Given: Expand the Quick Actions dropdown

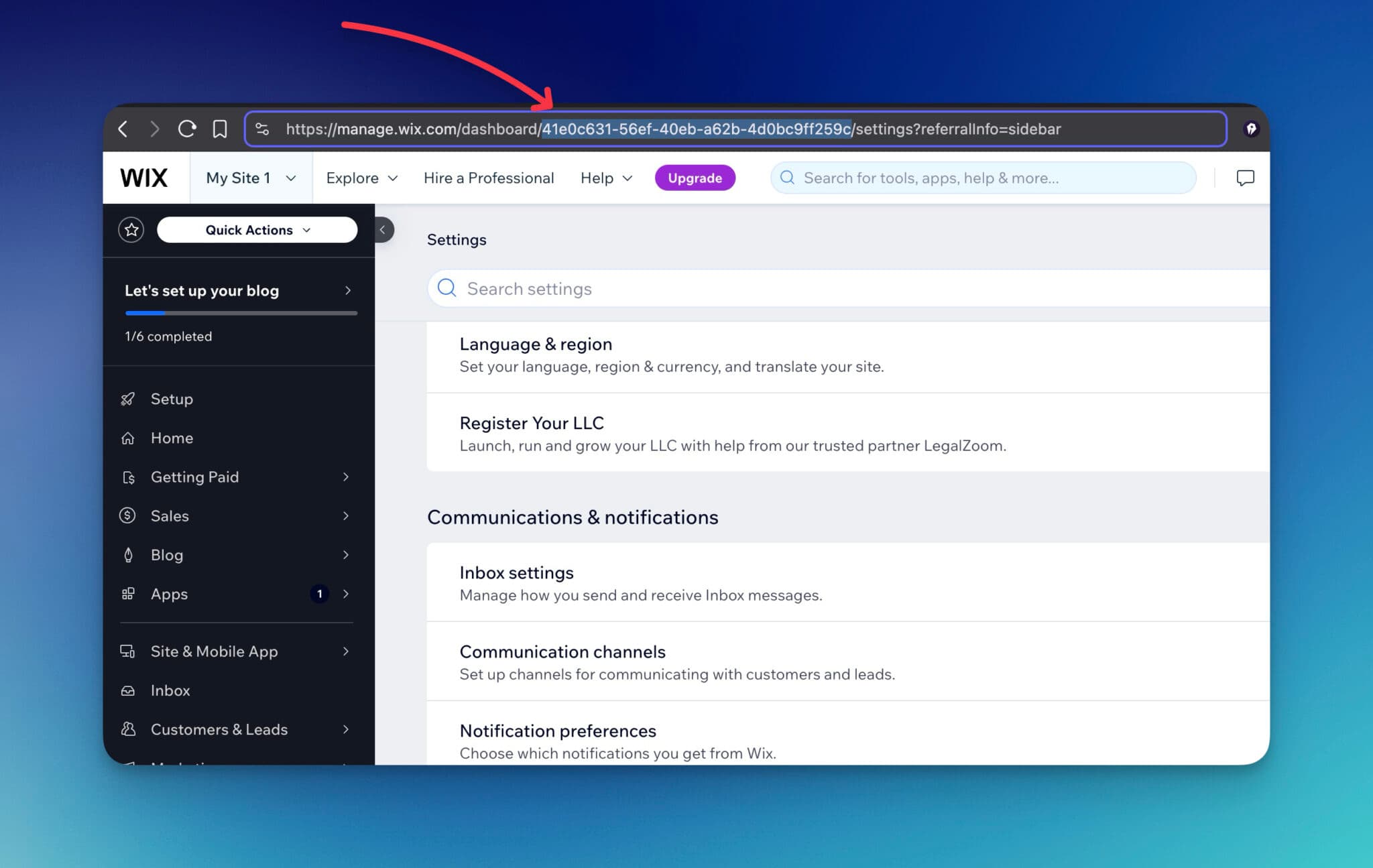Looking at the screenshot, I should tap(257, 230).
